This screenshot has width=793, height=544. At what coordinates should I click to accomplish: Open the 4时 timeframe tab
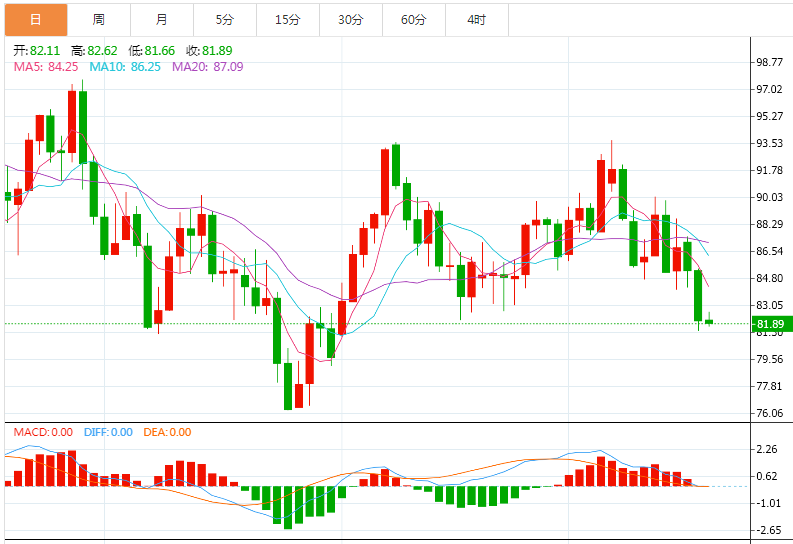476,20
